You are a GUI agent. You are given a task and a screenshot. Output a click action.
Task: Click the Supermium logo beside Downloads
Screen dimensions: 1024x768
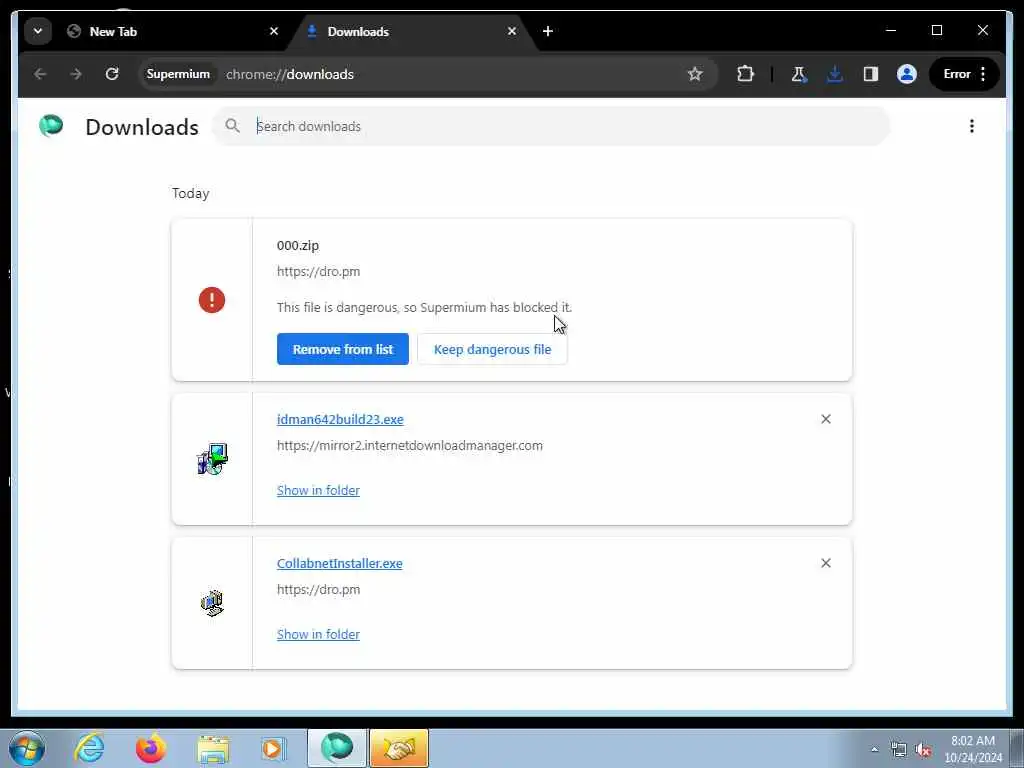[51, 125]
